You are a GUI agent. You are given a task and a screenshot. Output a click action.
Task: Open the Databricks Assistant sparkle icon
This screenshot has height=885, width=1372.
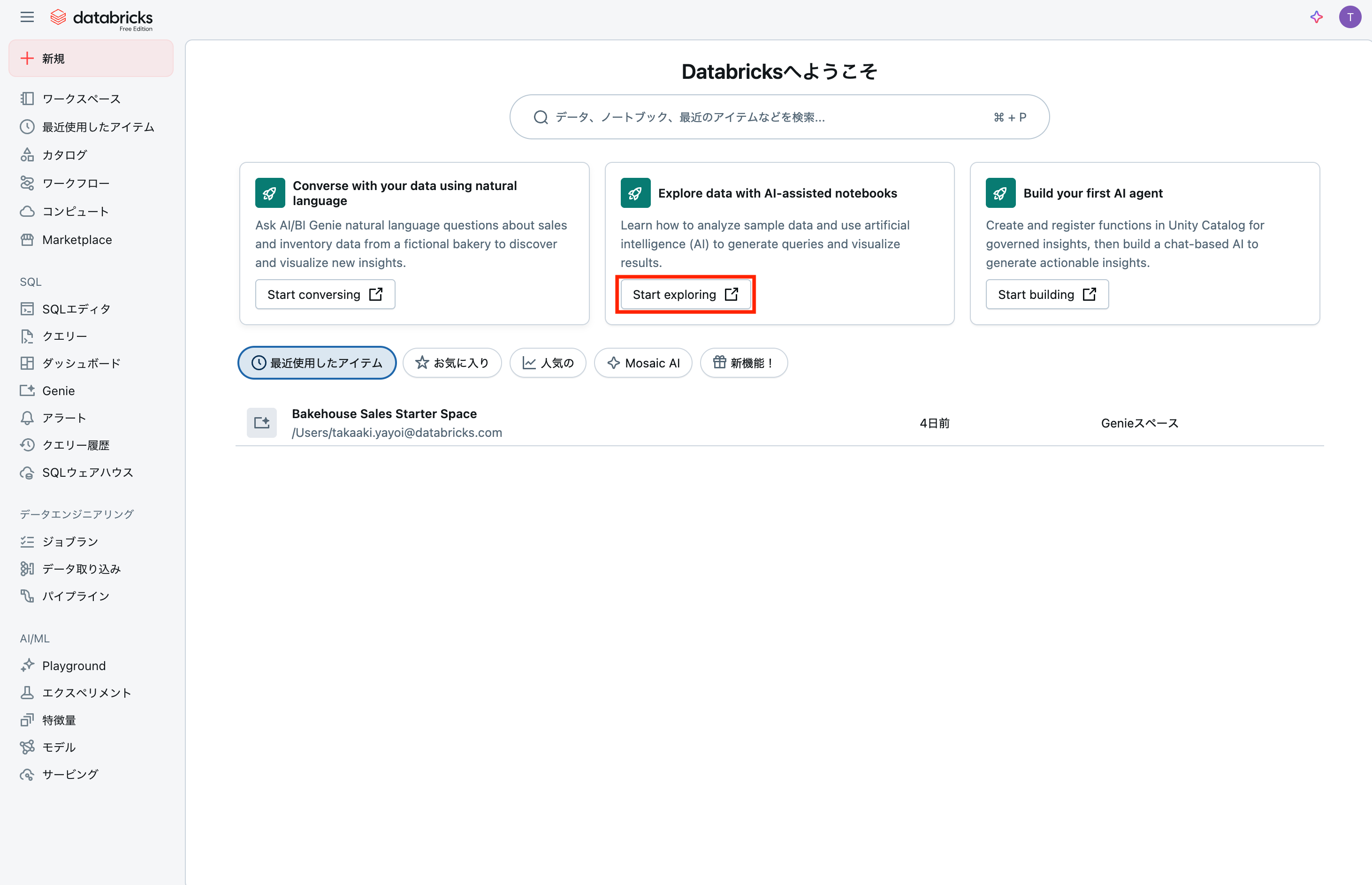[x=1316, y=17]
